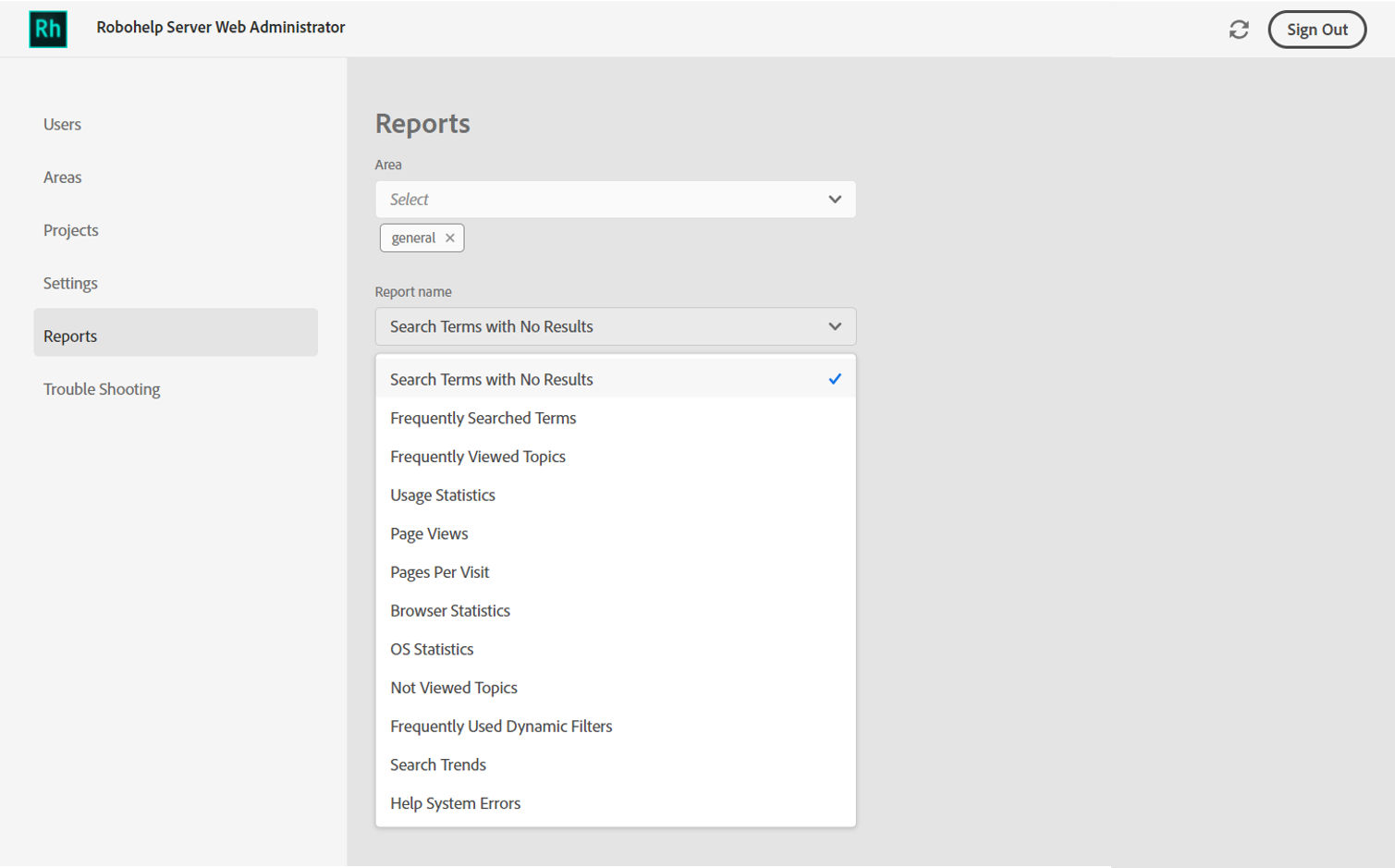This screenshot has width=1395, height=868.
Task: Click the general area tag label
Action: pos(413,238)
